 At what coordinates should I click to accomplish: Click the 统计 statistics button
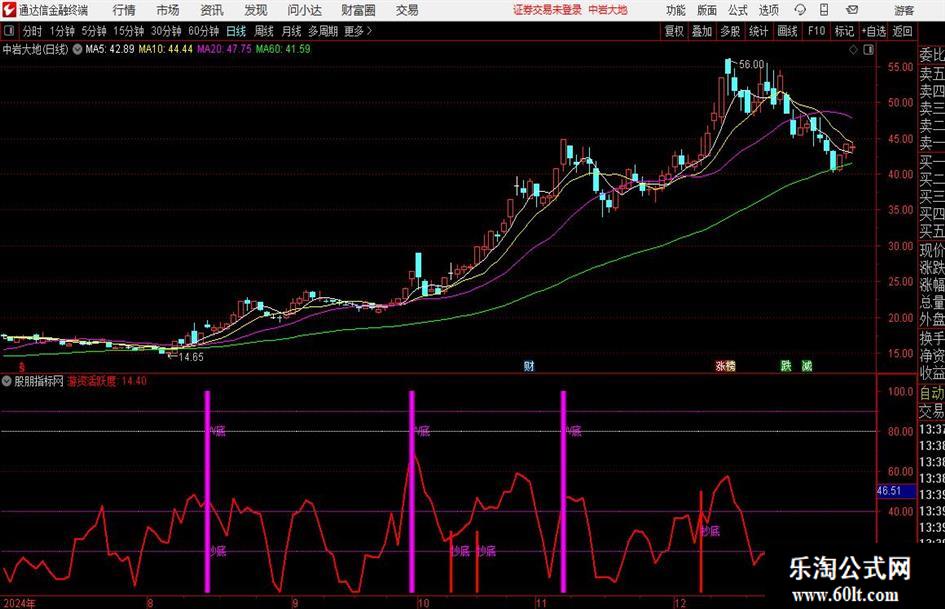(758, 31)
